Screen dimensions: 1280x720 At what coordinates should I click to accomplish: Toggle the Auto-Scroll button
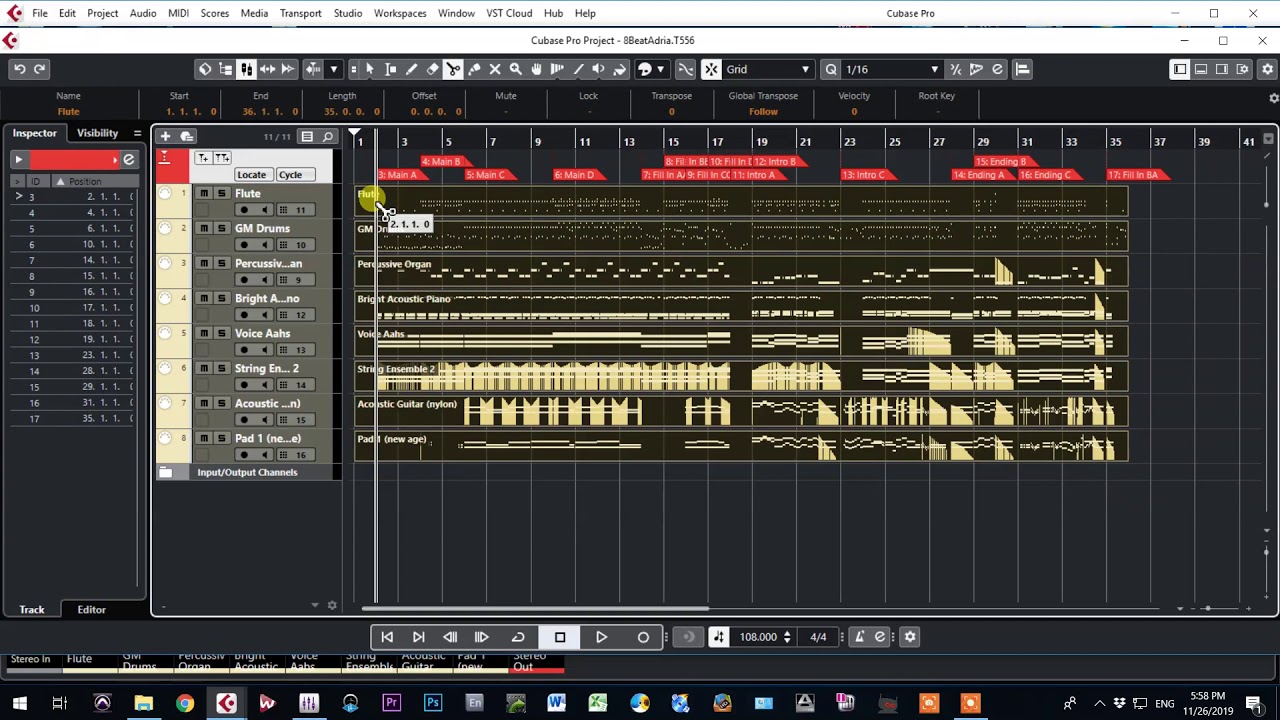[x=313, y=69]
